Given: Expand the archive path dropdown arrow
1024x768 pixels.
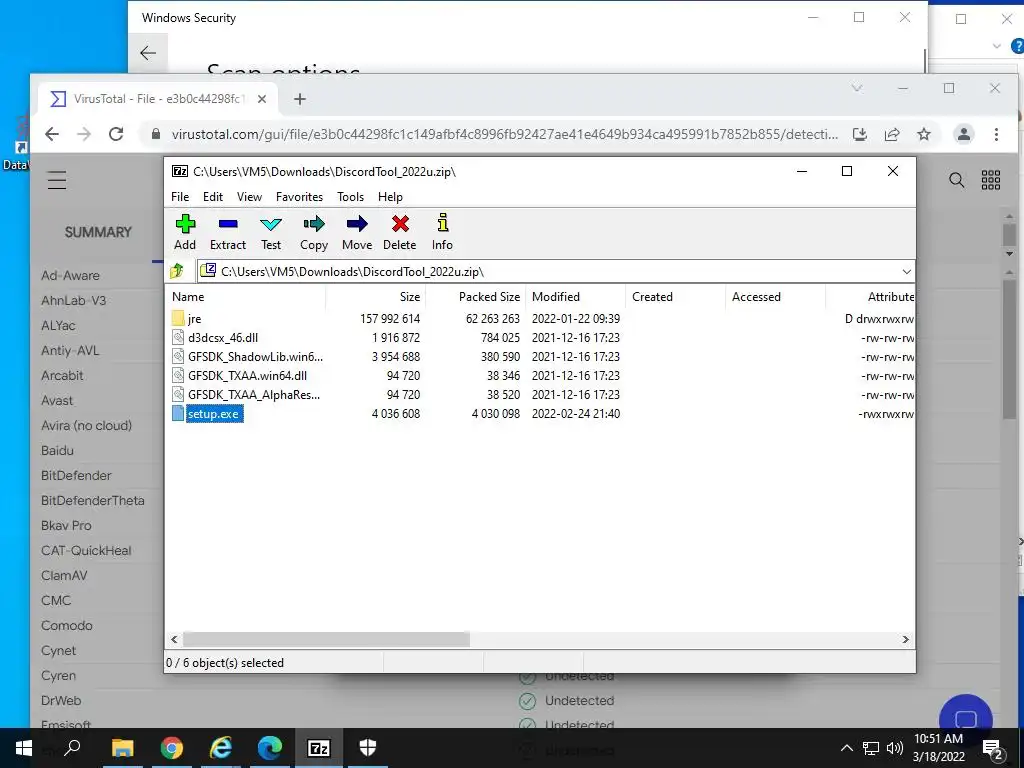Looking at the screenshot, I should tap(906, 272).
